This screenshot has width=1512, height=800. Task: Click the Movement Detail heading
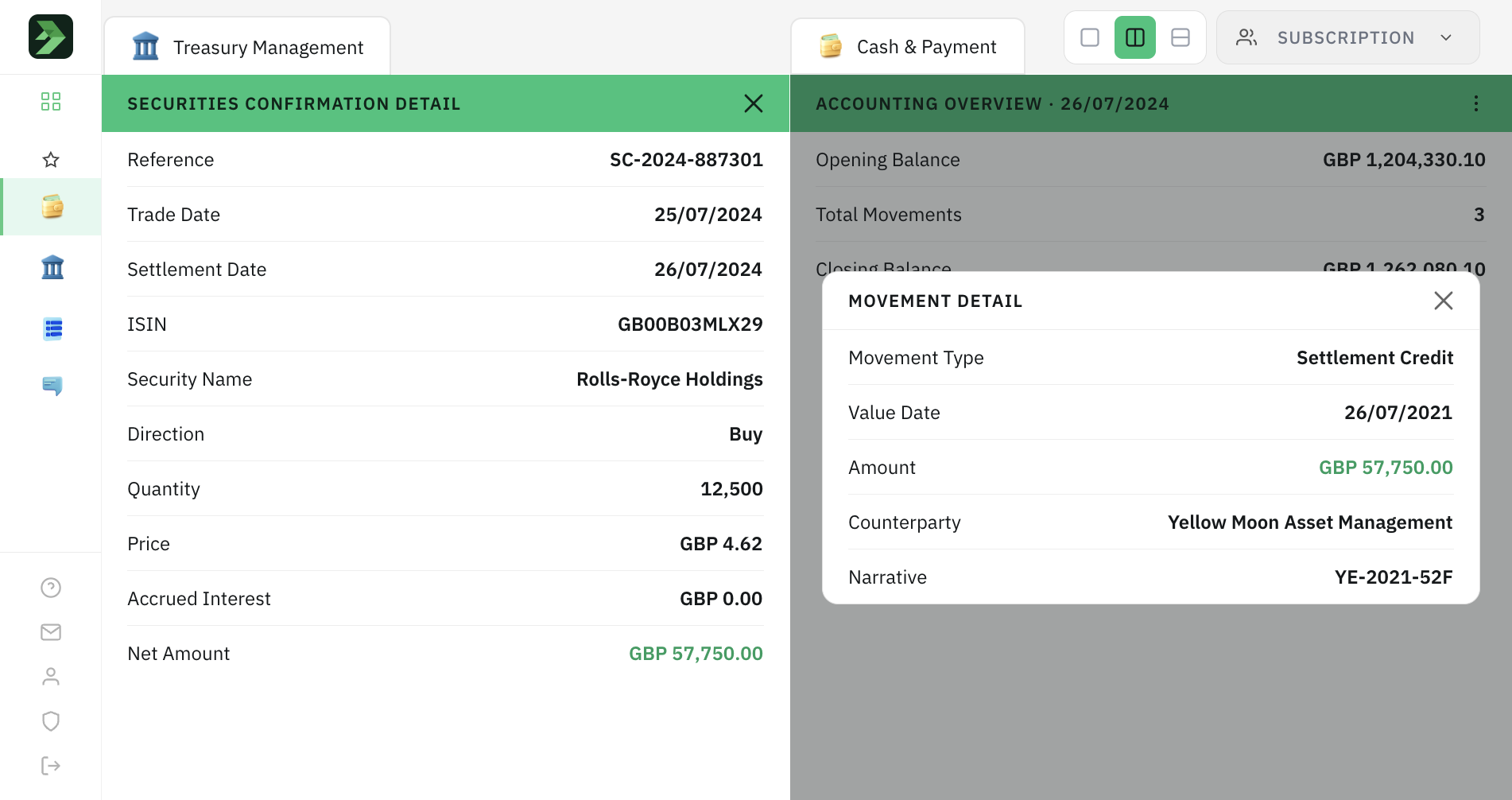pos(936,301)
